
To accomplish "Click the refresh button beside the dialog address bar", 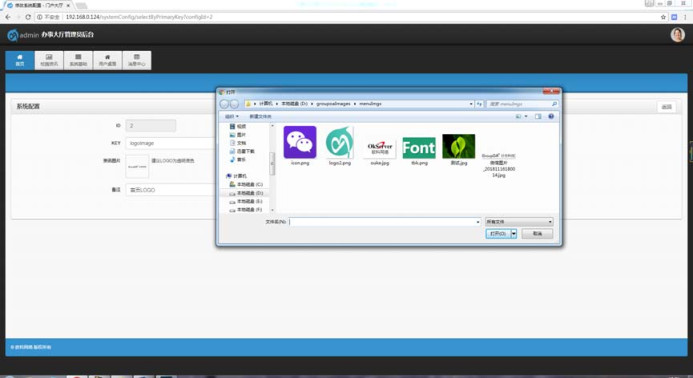I will pyautogui.click(x=479, y=104).
